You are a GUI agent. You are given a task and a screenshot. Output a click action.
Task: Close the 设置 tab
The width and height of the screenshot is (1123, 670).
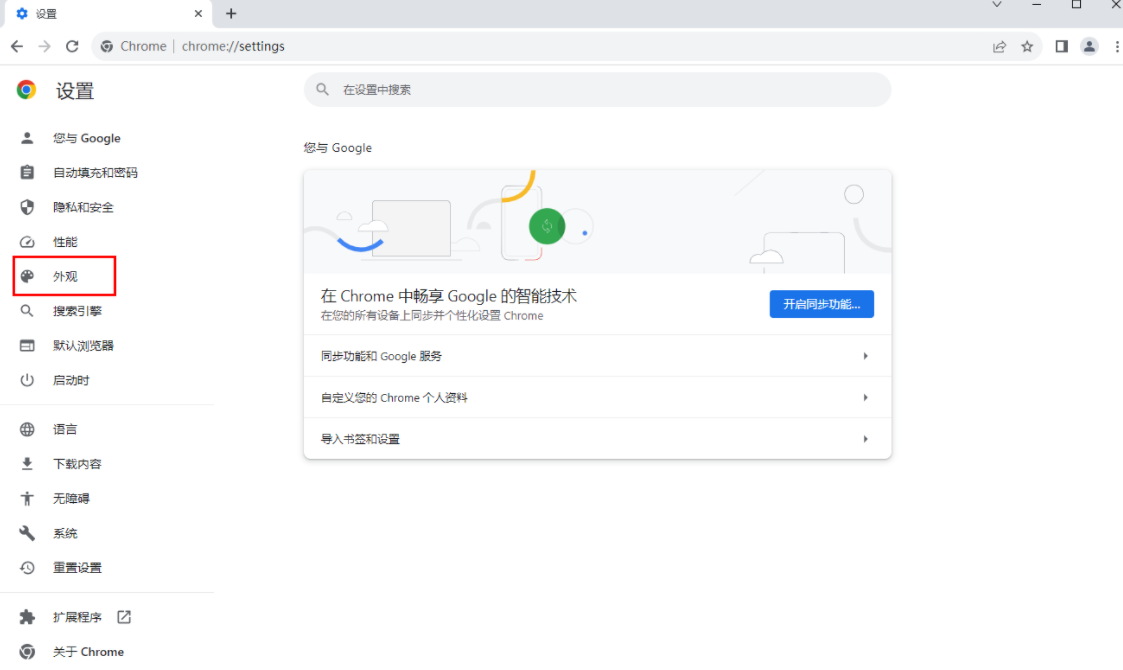point(198,14)
